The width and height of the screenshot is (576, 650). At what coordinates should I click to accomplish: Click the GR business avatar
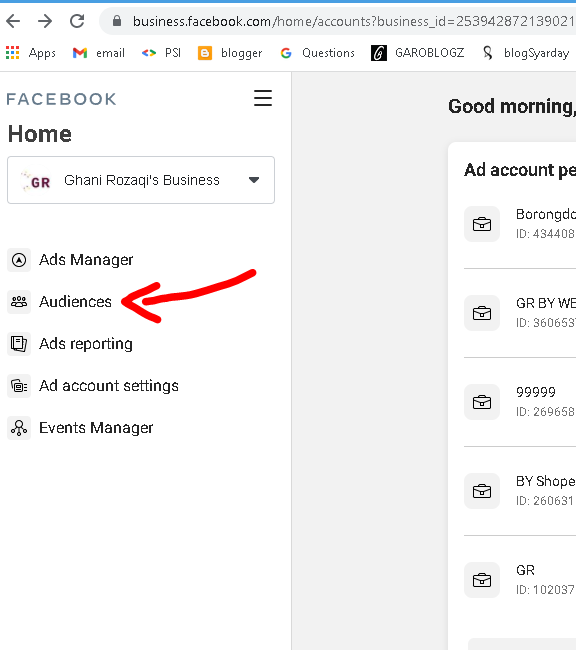36,181
